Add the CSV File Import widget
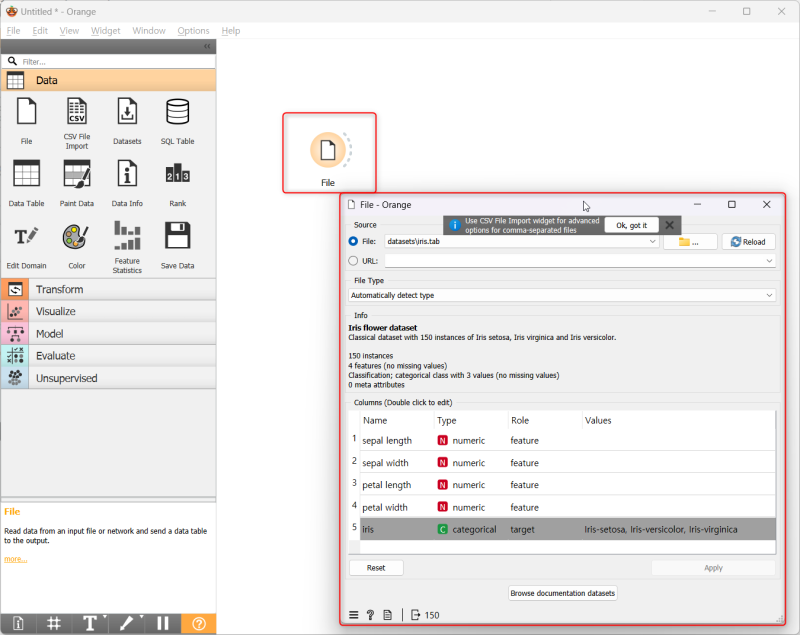Screen dimensions: 800x635 pos(77,123)
